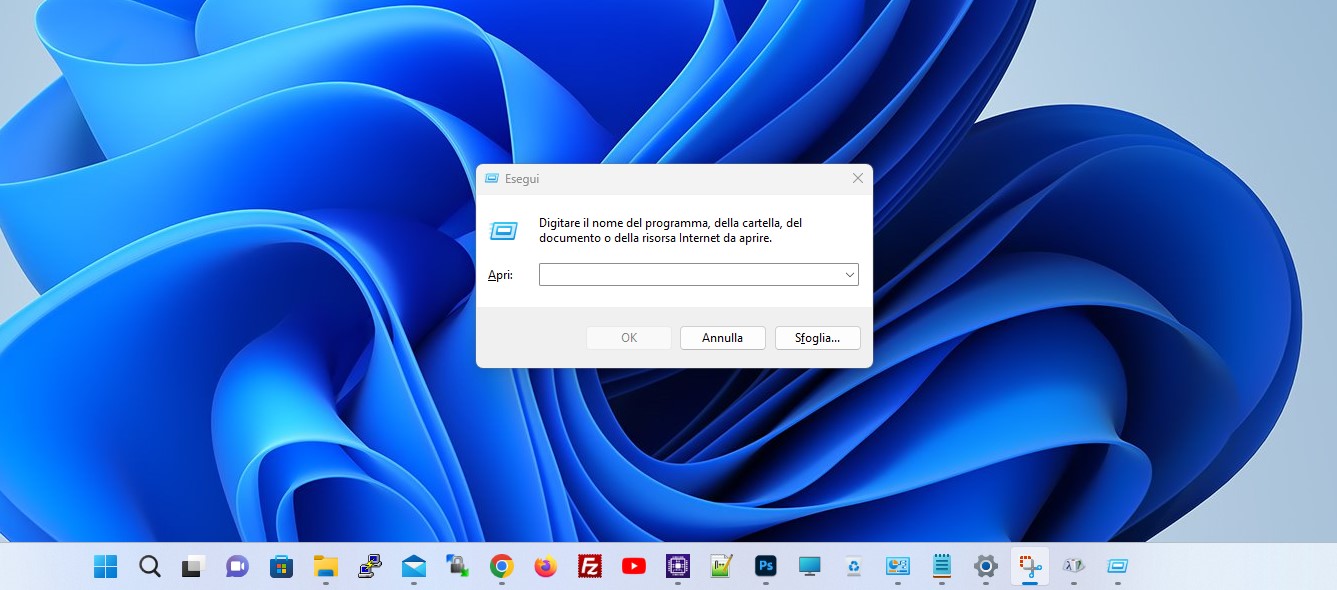The width and height of the screenshot is (1337, 590).
Task: Open File Explorer
Action: tap(325, 566)
